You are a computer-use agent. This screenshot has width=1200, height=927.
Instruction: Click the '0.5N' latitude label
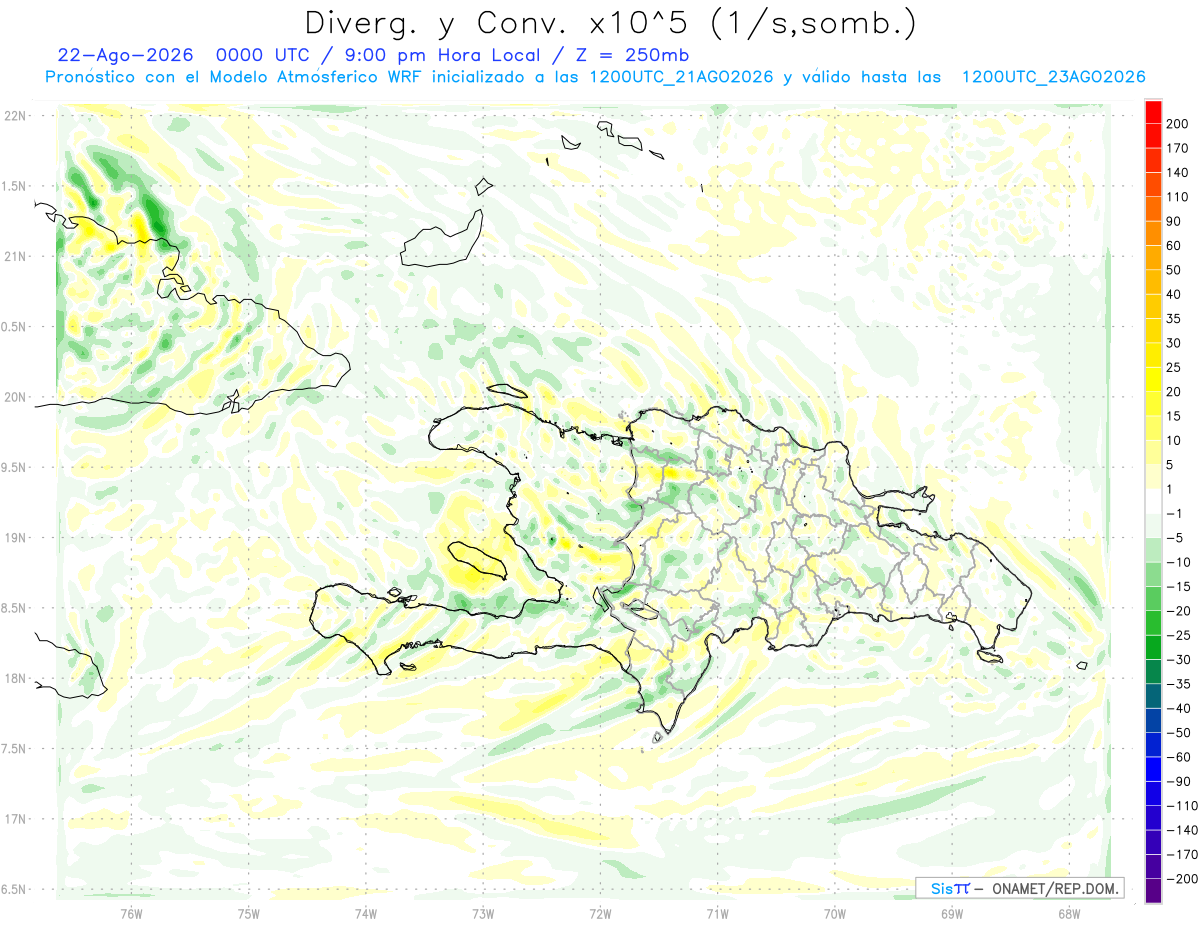(13, 327)
